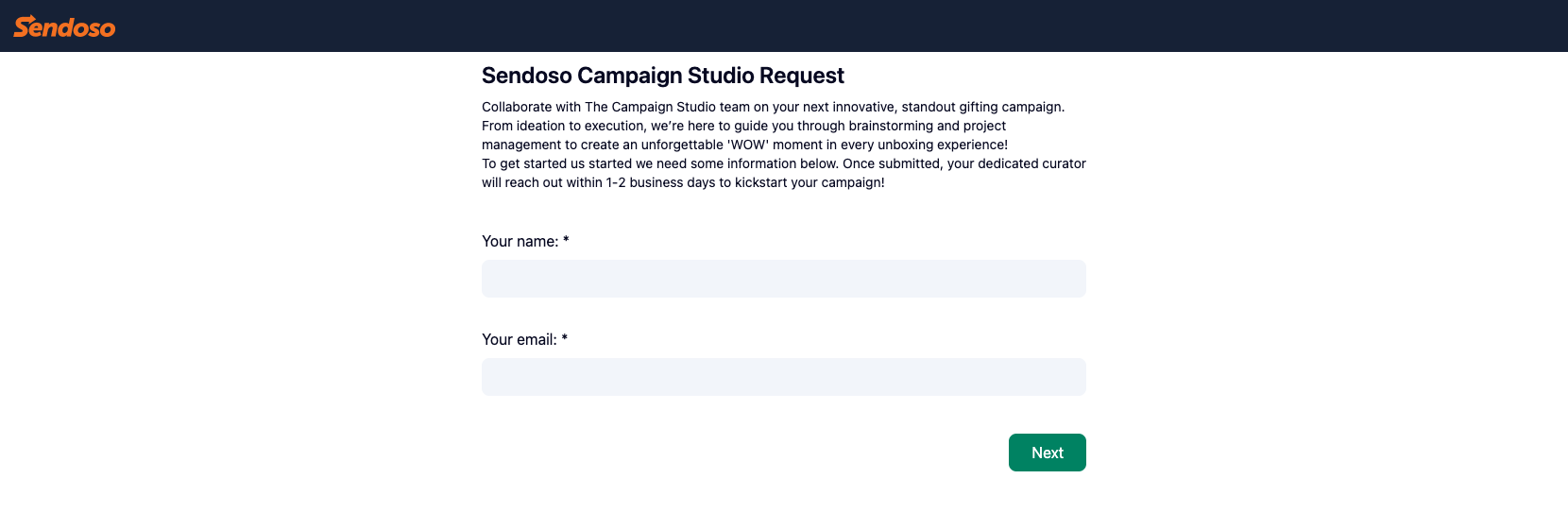Click the "1-2 business days" text line
Viewport: 1568px width, 530px height.
point(683,182)
